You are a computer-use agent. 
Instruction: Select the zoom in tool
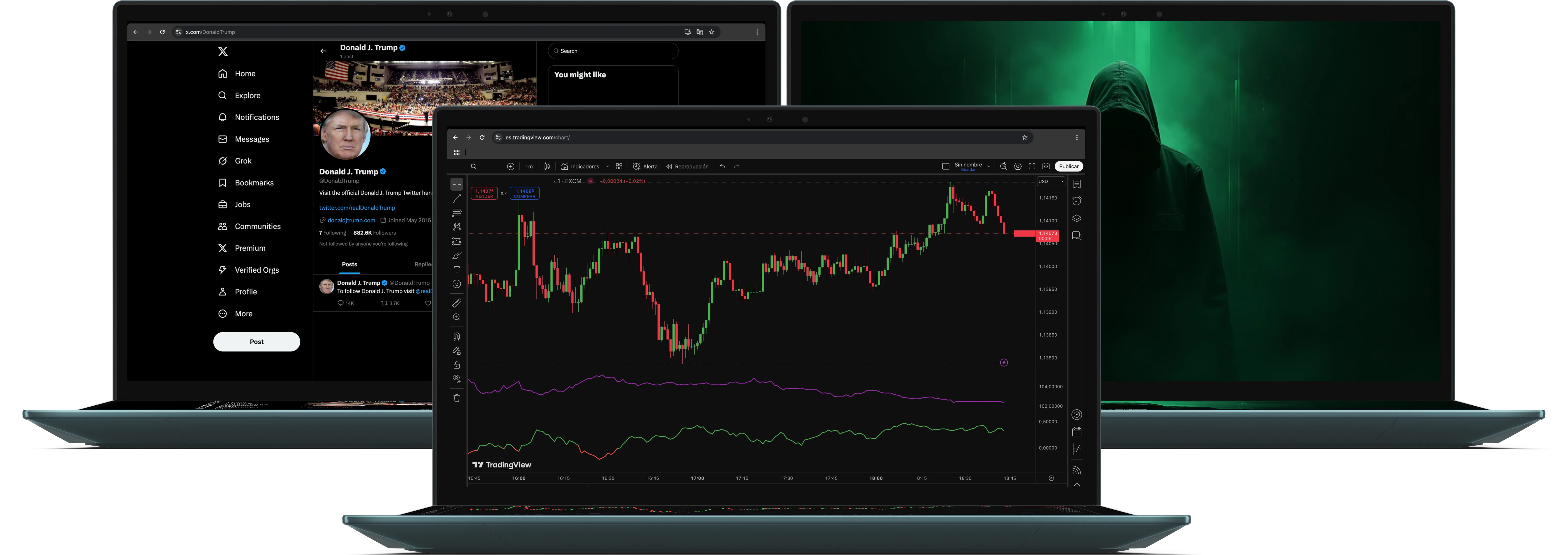(457, 317)
